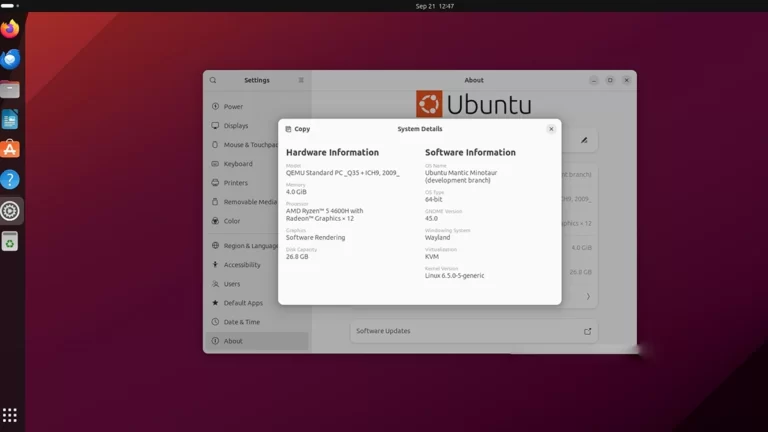The width and height of the screenshot is (768, 432).
Task: Click the AMD Ryzen 5 4600H processor text
Action: pyautogui.click(x=325, y=215)
